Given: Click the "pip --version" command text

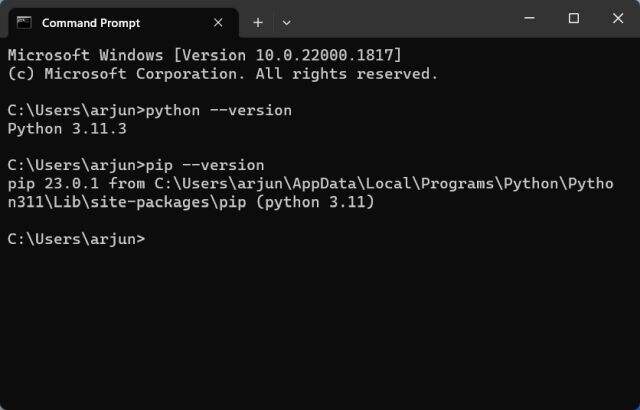Looking at the screenshot, I should tap(204, 165).
